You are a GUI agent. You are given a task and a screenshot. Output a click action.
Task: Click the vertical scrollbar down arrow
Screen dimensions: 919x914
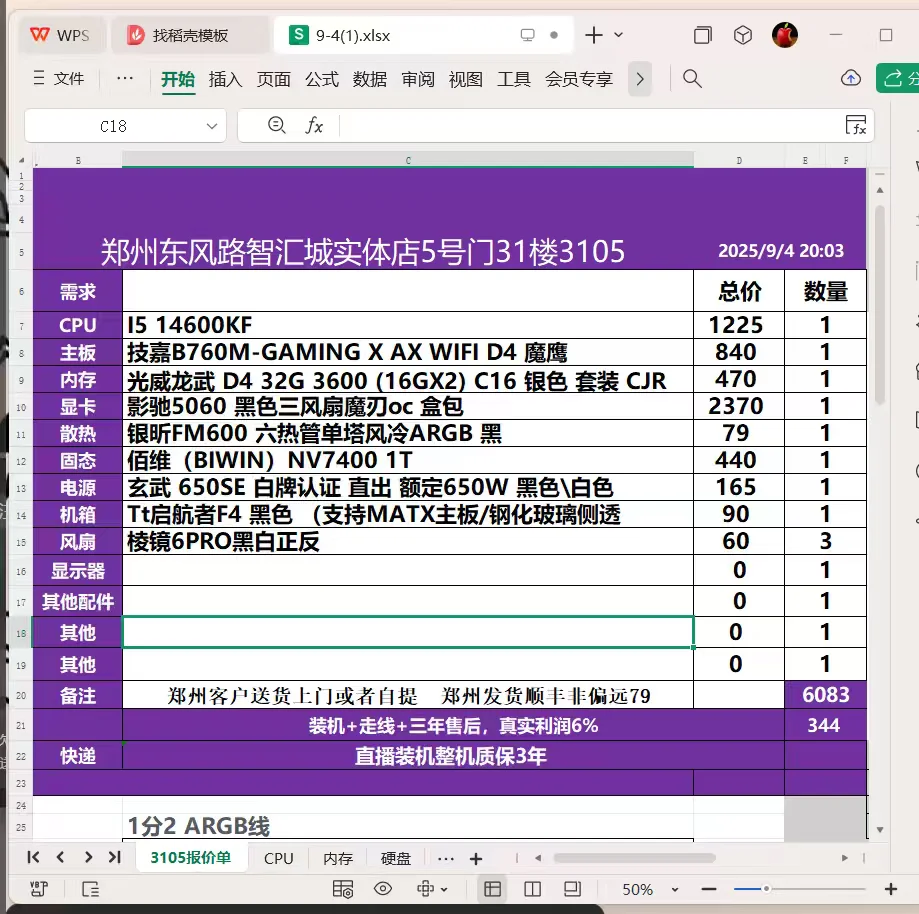coord(879,830)
